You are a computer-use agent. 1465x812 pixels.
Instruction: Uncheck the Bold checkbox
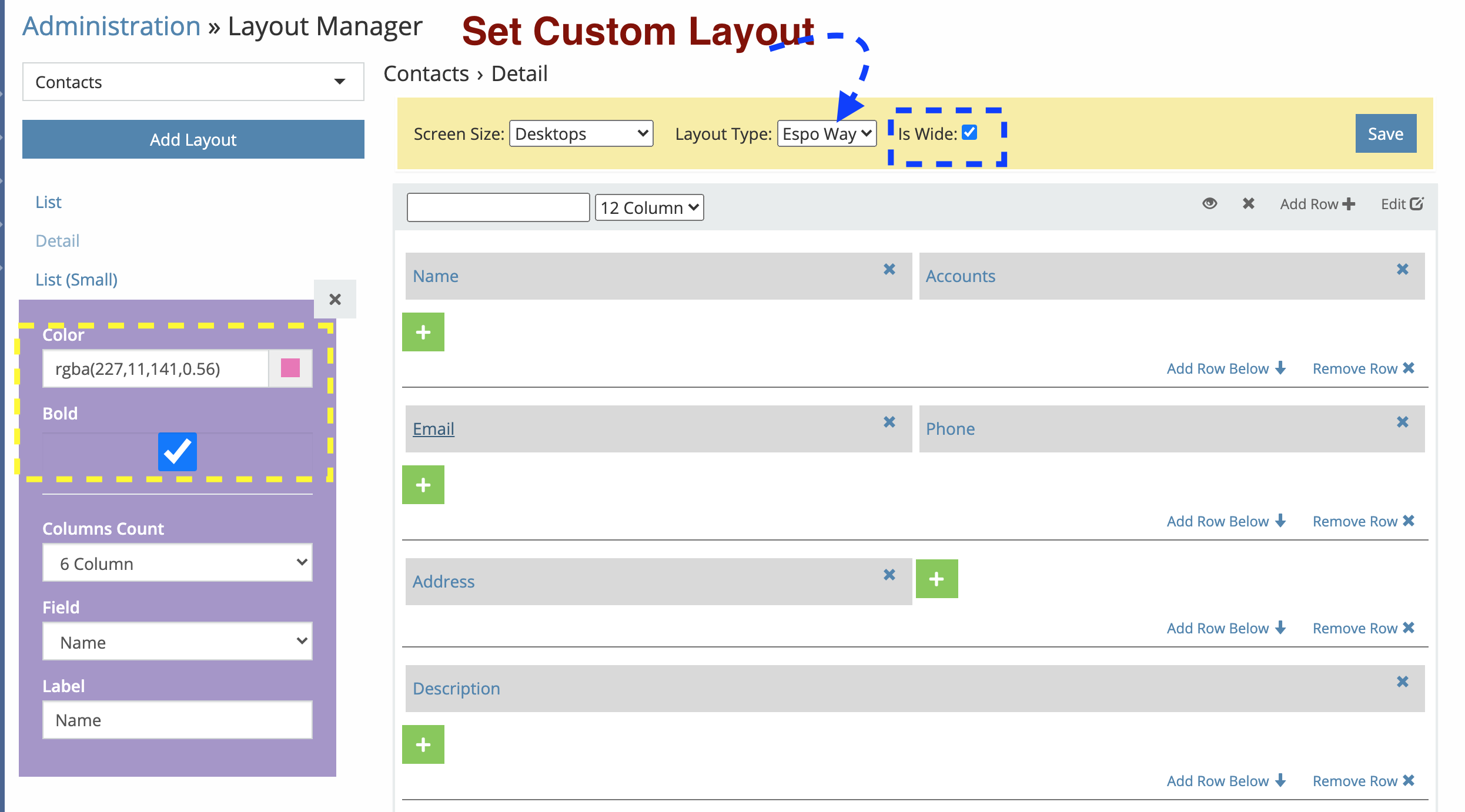pos(177,451)
